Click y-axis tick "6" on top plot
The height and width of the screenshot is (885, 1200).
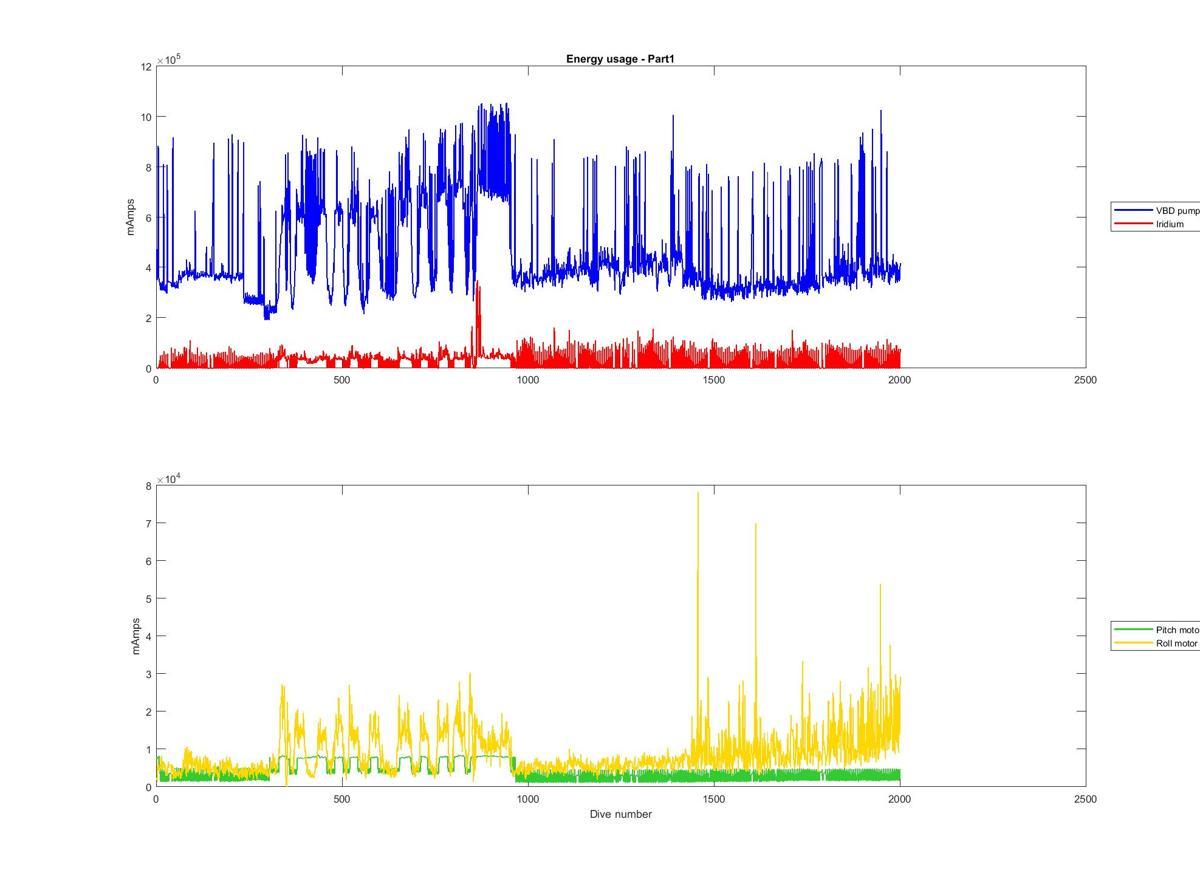(149, 217)
